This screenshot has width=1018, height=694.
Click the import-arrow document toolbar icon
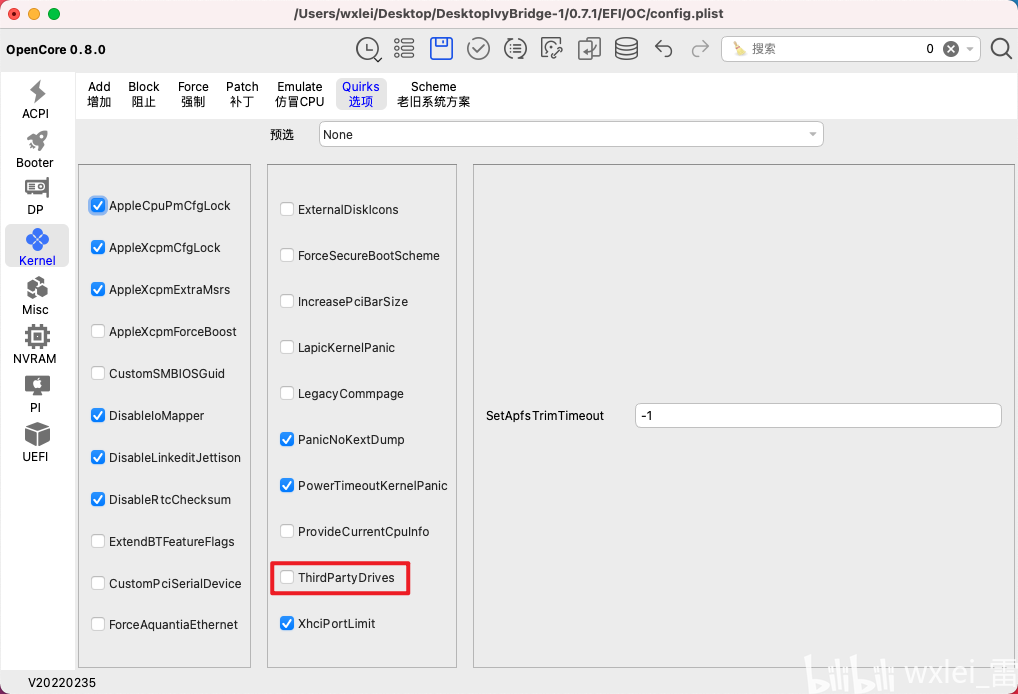[589, 49]
